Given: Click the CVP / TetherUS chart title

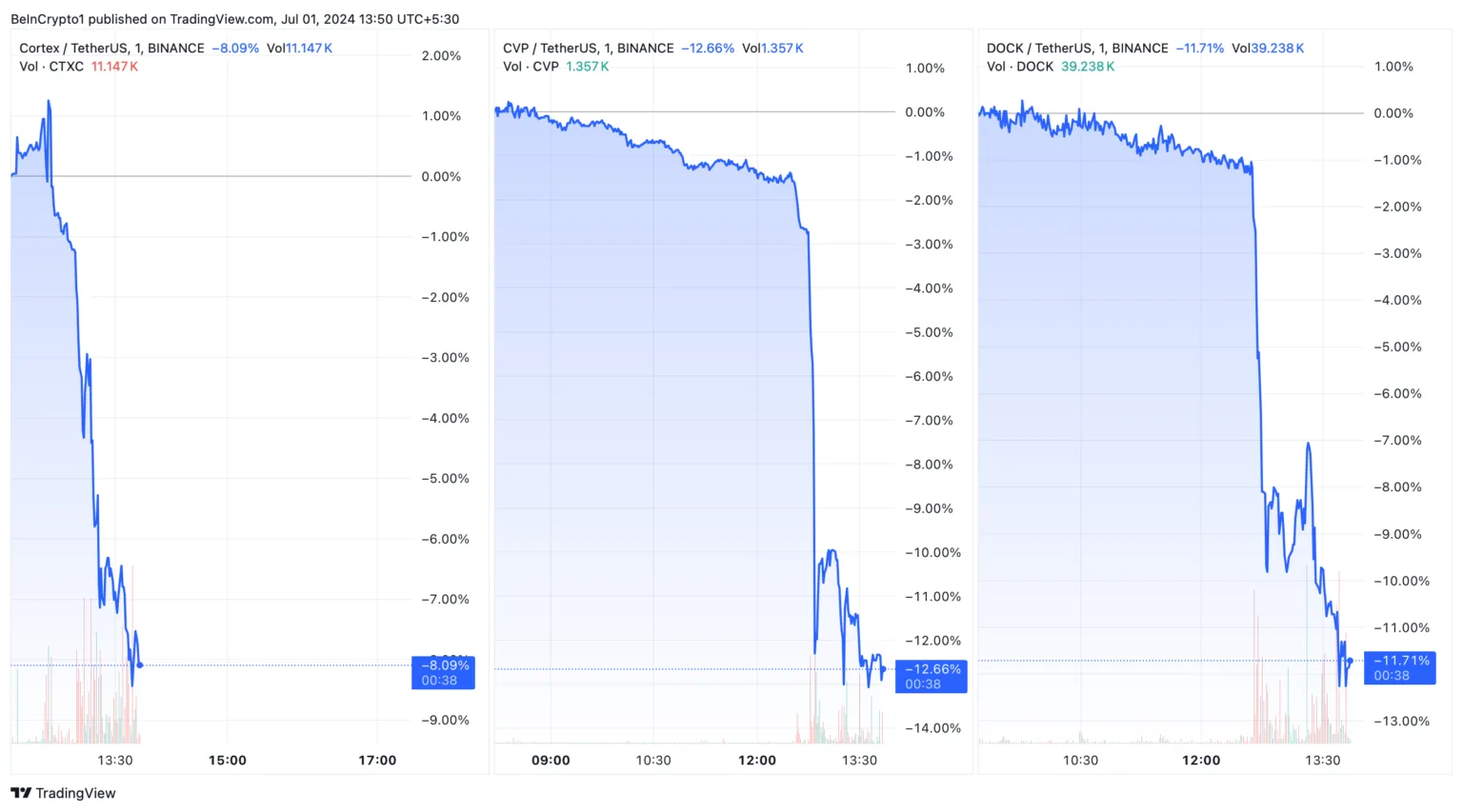Looking at the screenshot, I should pyautogui.click(x=588, y=48).
